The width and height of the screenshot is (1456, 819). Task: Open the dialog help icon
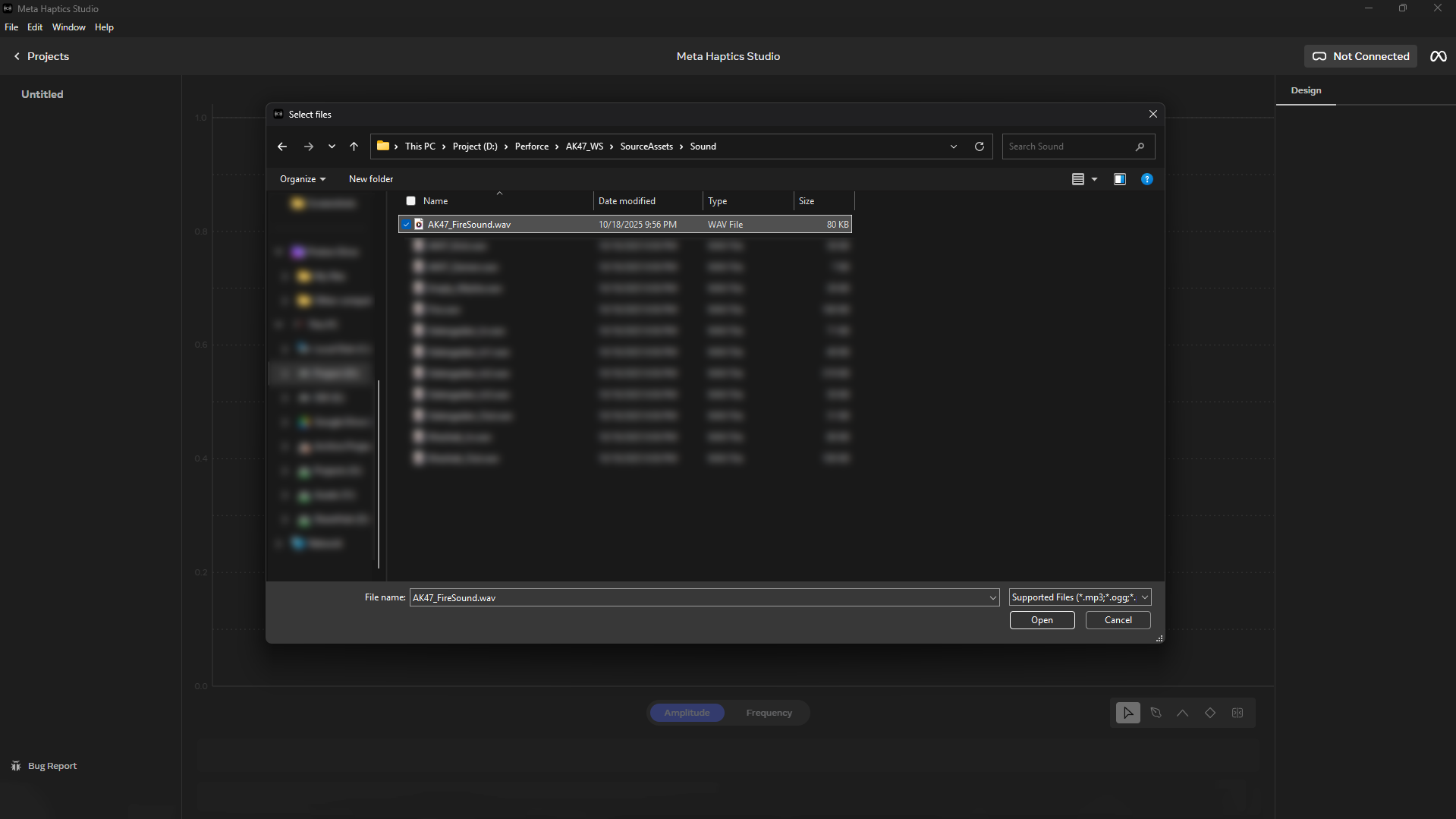(1147, 179)
